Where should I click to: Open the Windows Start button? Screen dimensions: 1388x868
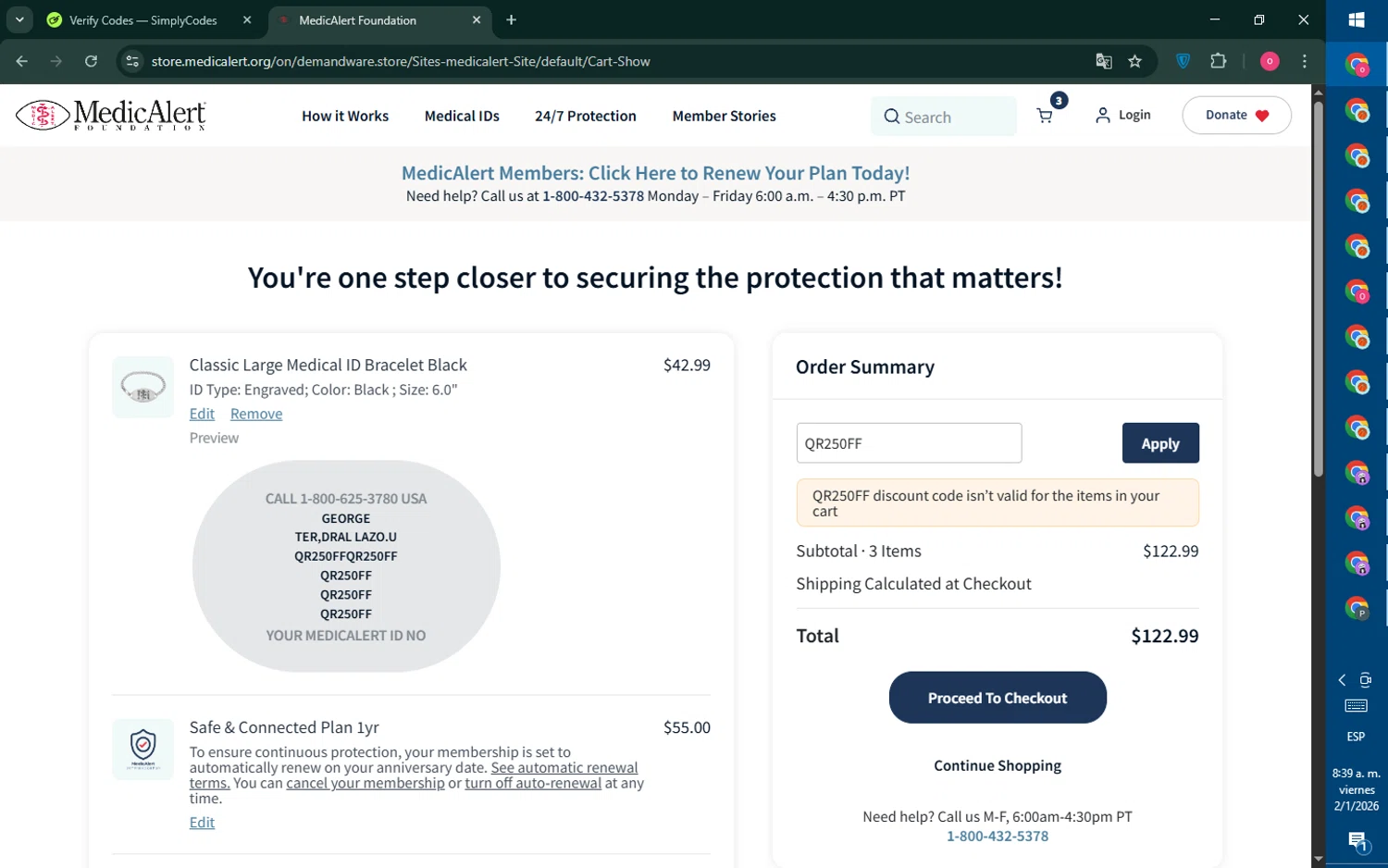click(1357, 19)
